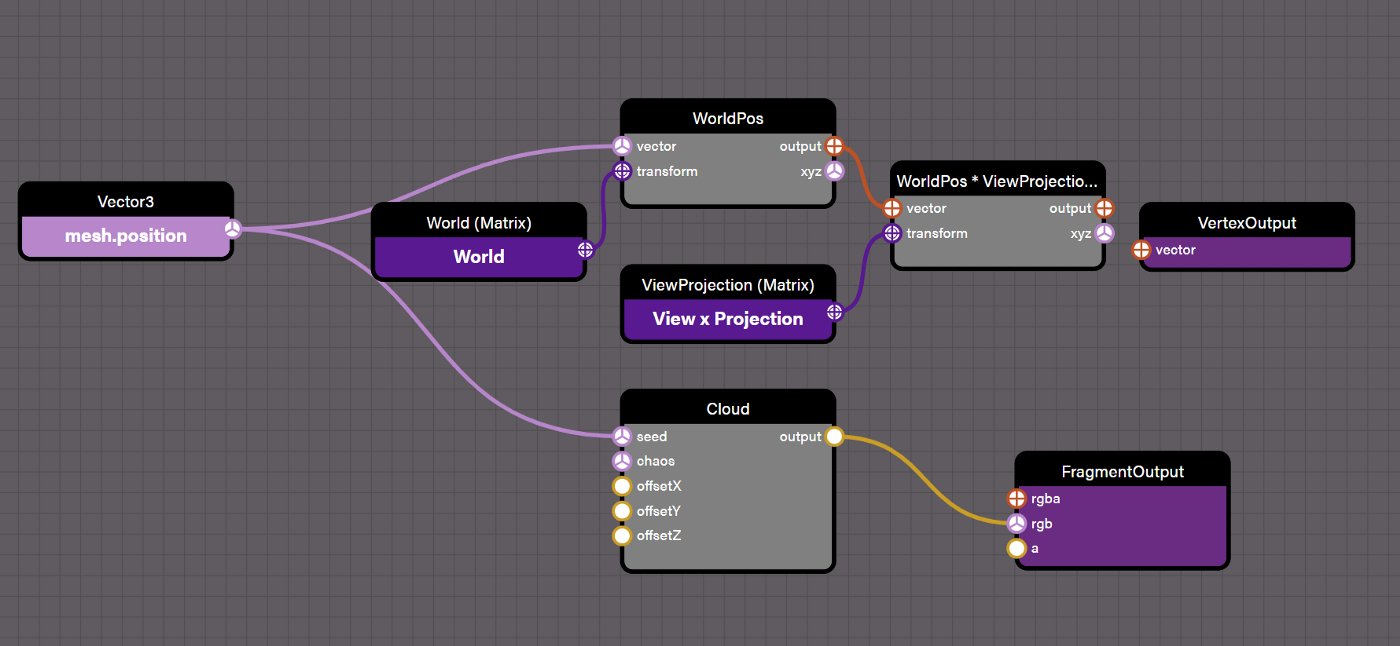Click the FragmentOutput rgba input port
The image size is (1400, 646).
(1016, 498)
